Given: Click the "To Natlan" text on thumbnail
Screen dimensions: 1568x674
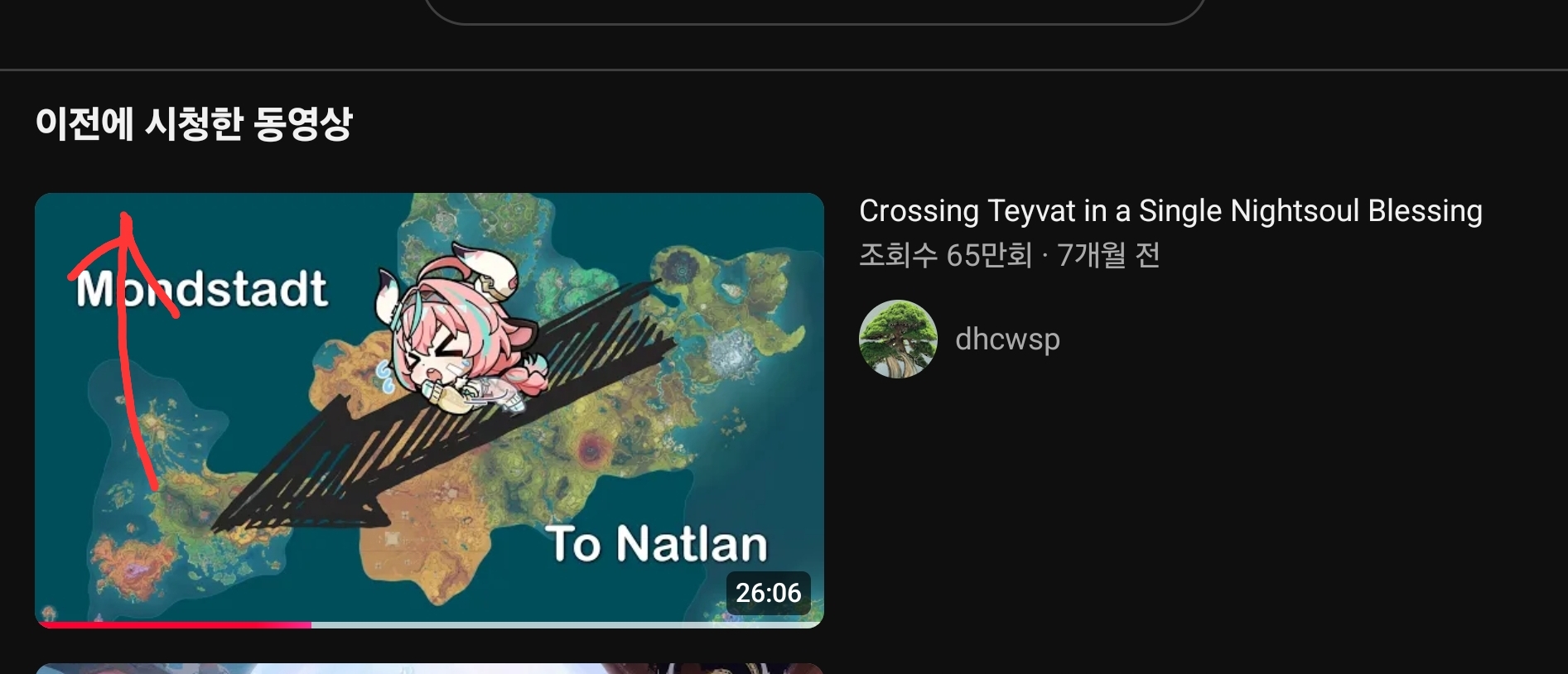Looking at the screenshot, I should pos(657,544).
